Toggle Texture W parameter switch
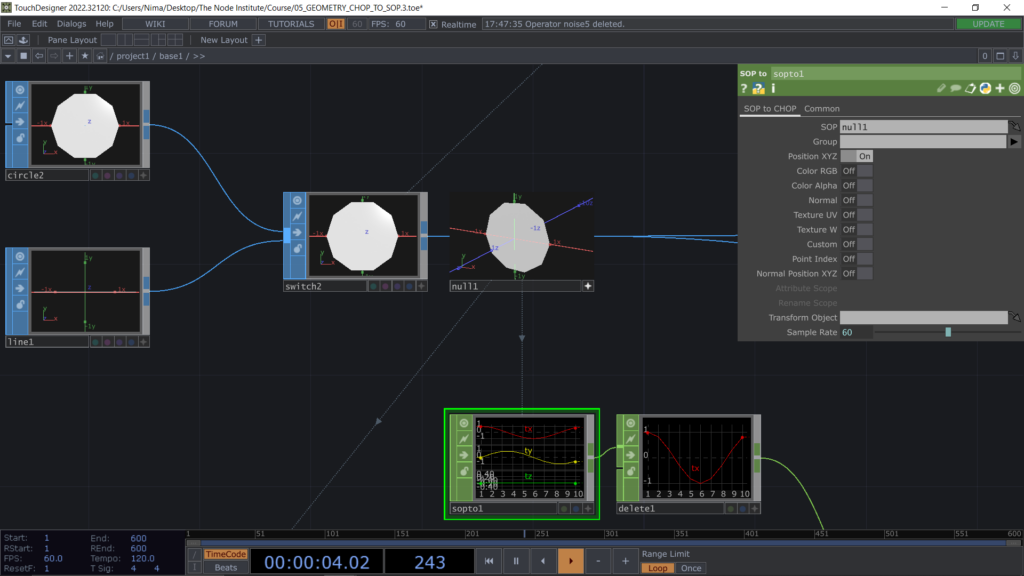This screenshot has height=576, width=1024. tap(857, 229)
